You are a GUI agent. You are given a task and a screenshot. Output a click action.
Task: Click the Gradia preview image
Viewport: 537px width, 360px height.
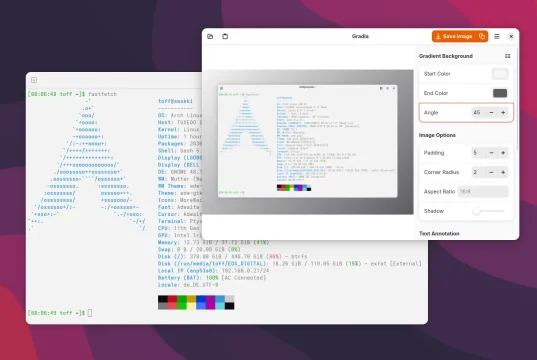click(x=308, y=142)
